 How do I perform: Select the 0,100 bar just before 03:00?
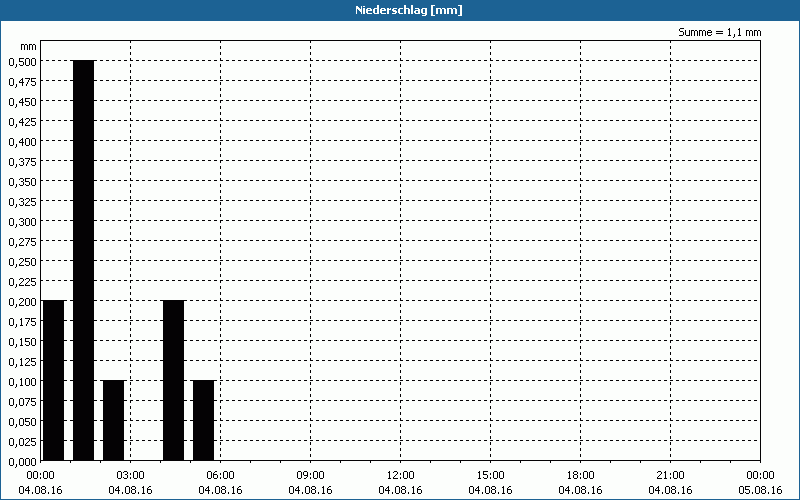[113, 421]
